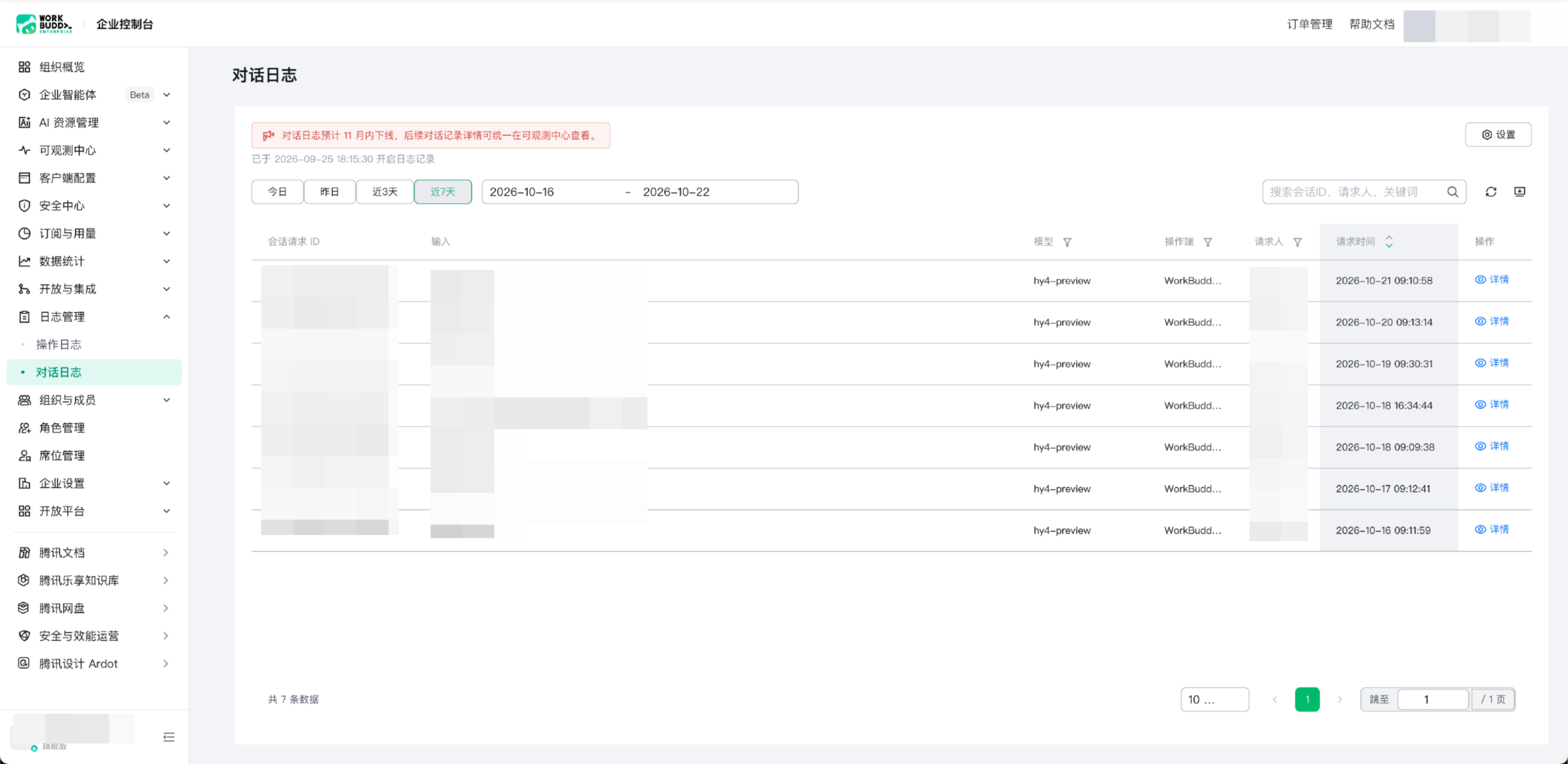
Task: Filter the 模型 column
Action: click(1067, 242)
